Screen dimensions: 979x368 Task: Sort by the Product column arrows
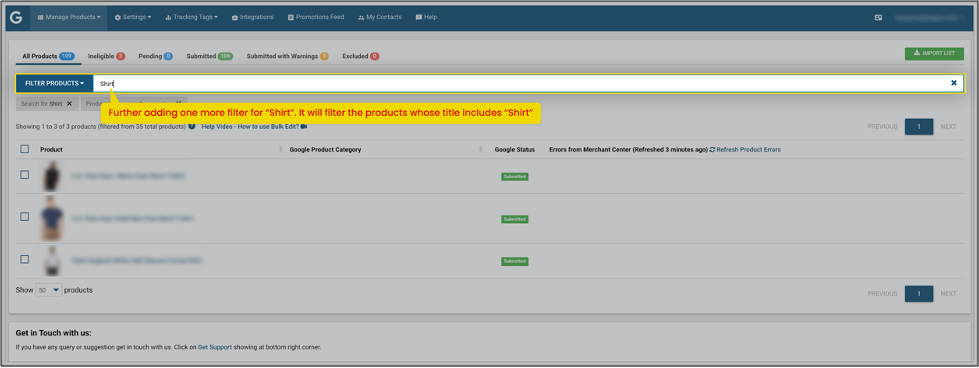(280, 150)
